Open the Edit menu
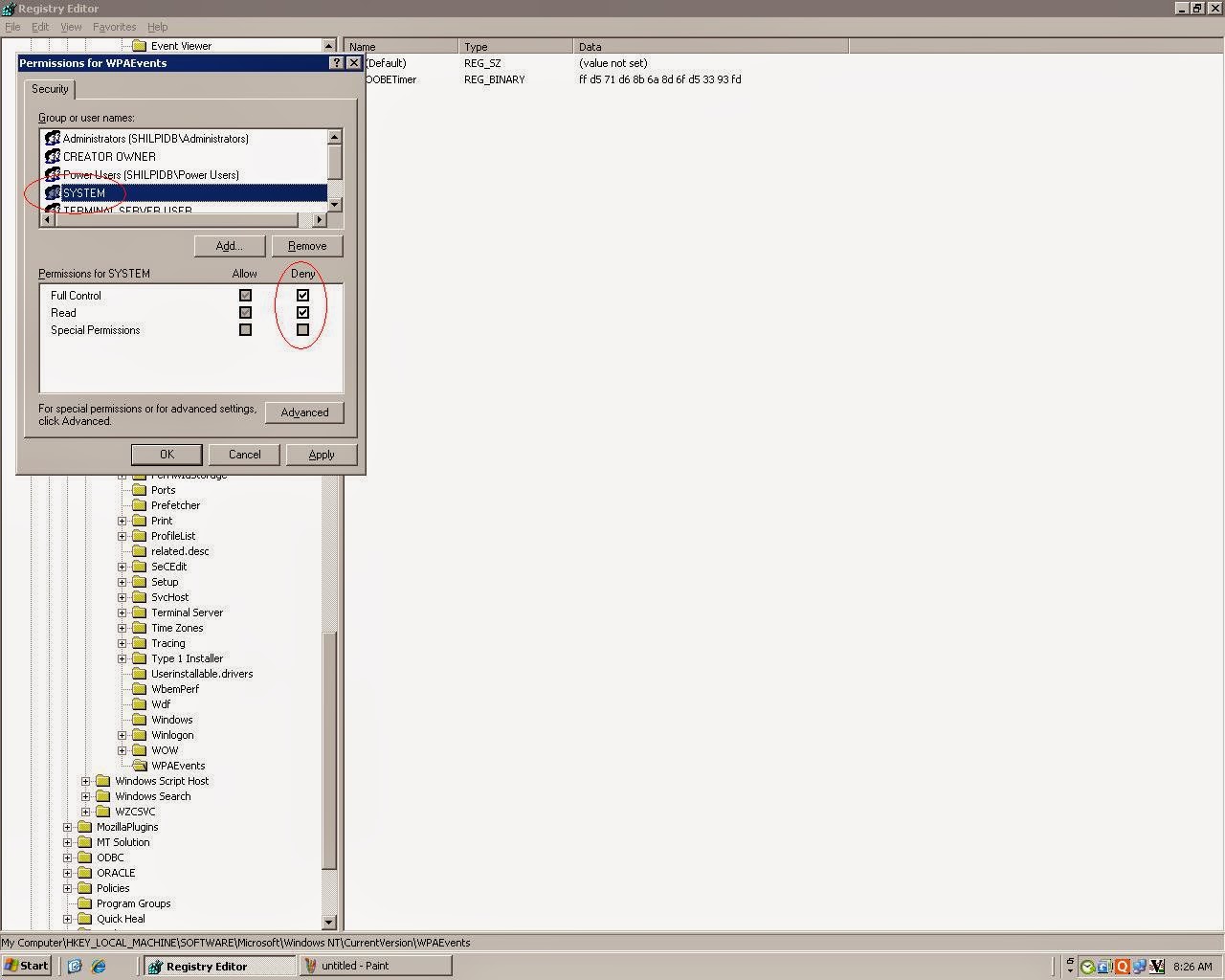 [40, 27]
